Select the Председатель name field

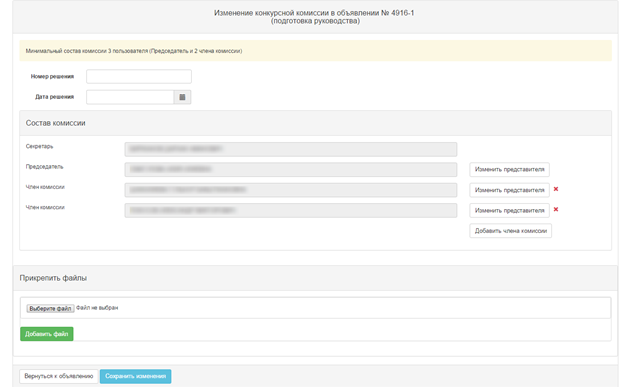pos(291,169)
